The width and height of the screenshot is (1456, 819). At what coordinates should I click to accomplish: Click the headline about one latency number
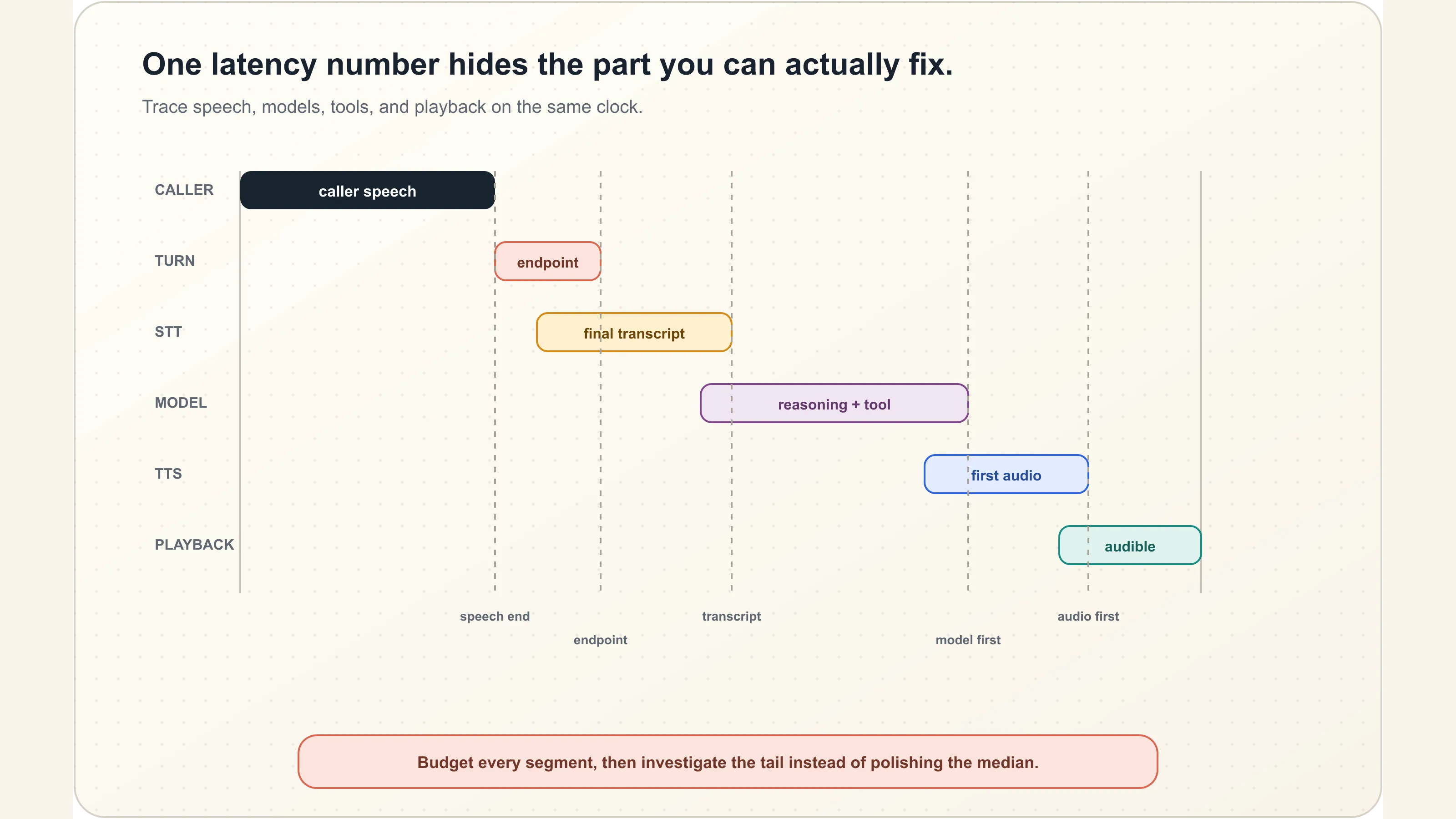(x=547, y=64)
